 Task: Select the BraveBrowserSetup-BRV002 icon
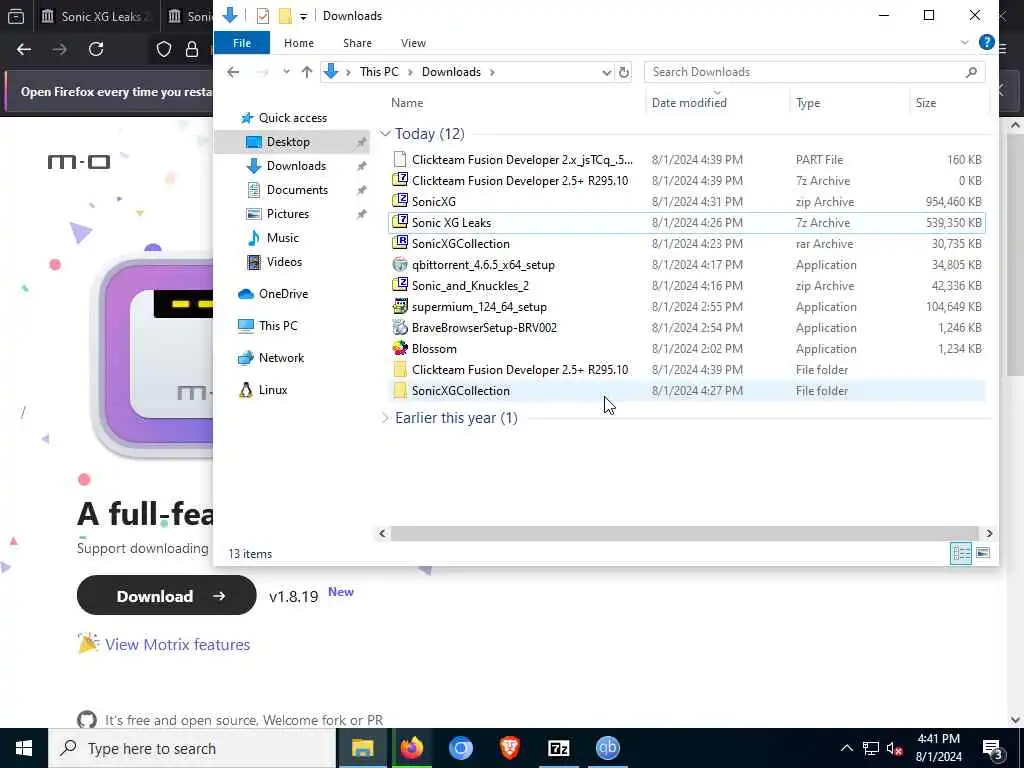pyautogui.click(x=400, y=327)
